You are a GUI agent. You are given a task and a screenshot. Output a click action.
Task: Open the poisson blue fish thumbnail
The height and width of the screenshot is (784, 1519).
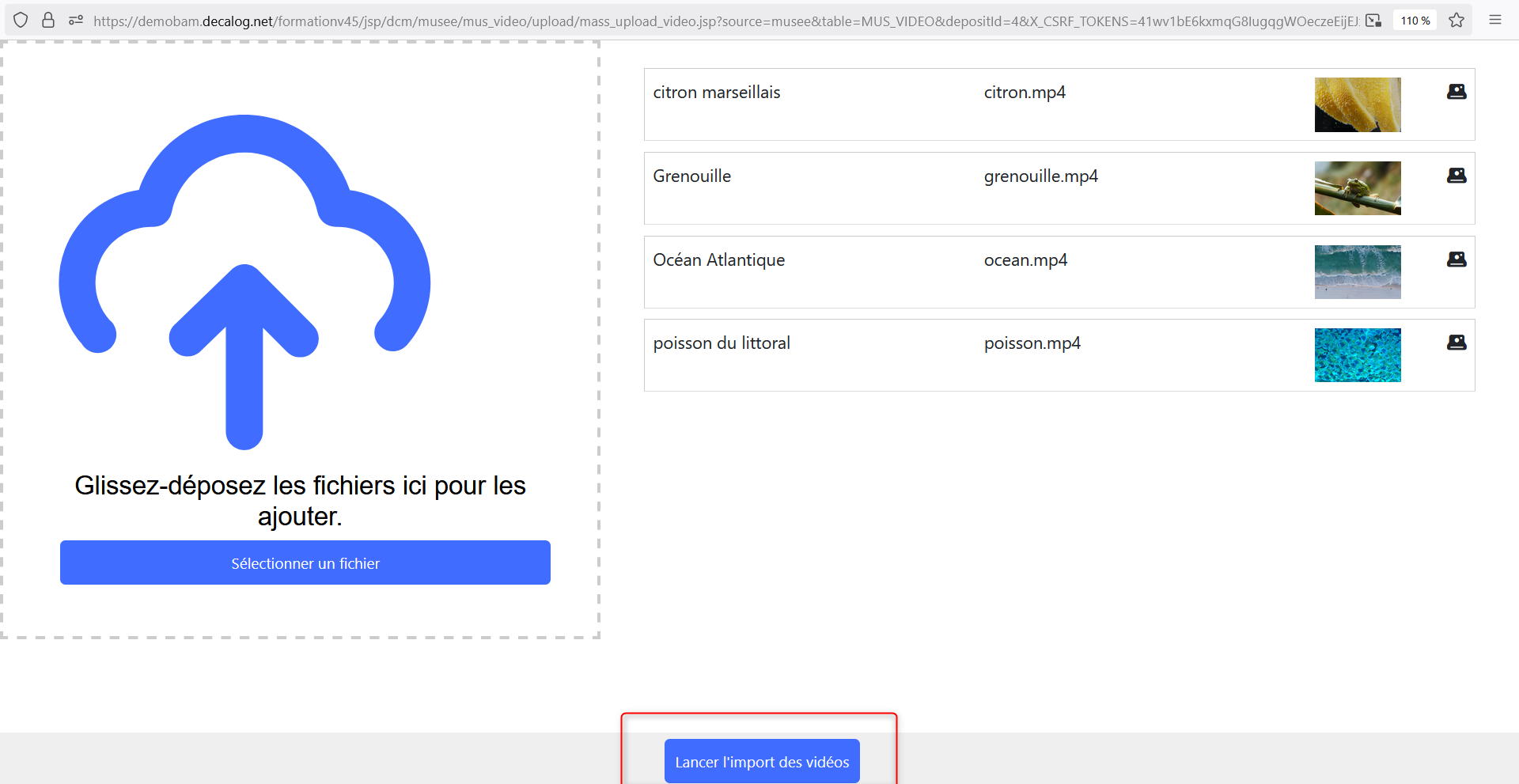tap(1358, 355)
